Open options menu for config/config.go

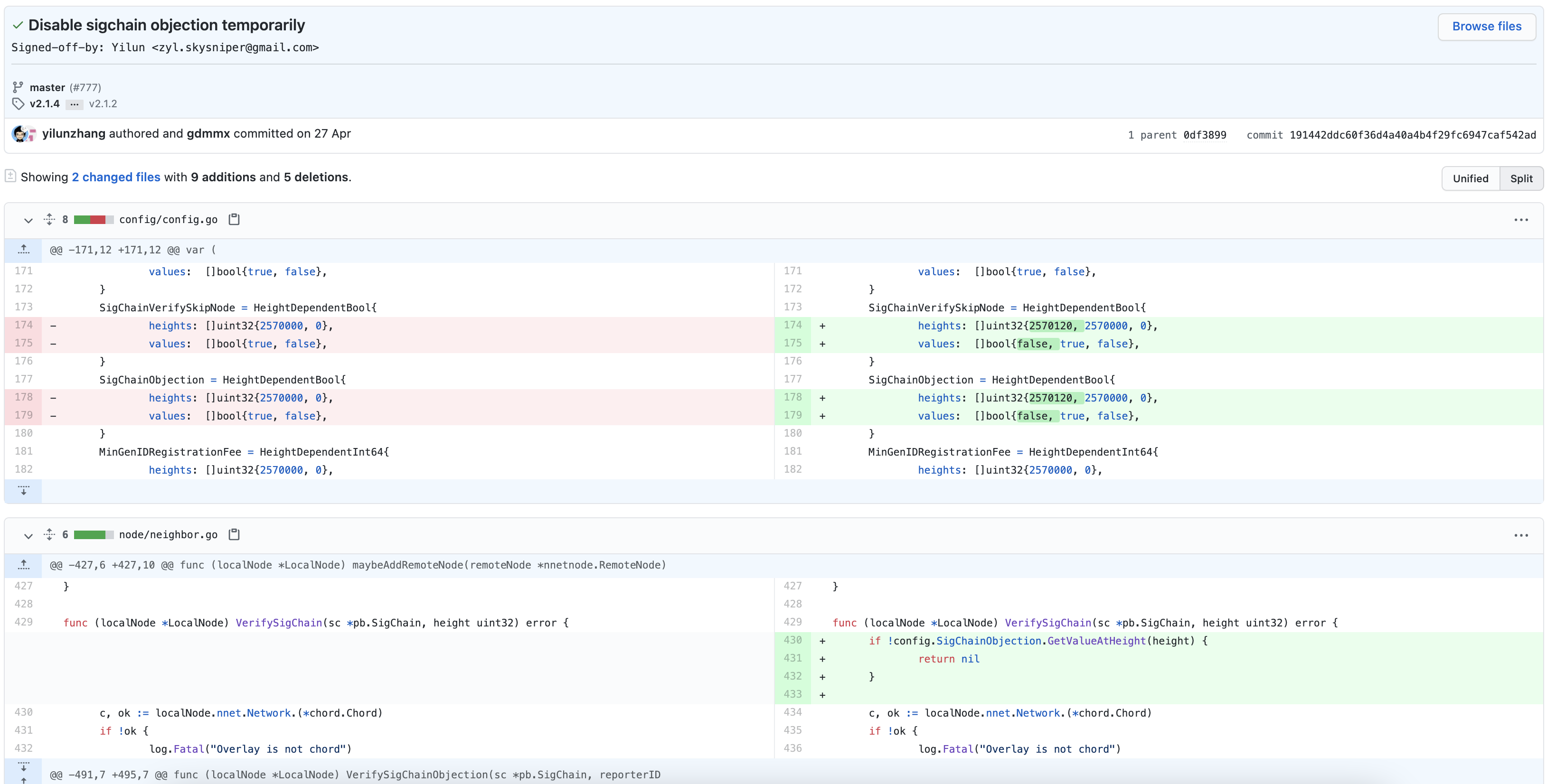(x=1520, y=220)
